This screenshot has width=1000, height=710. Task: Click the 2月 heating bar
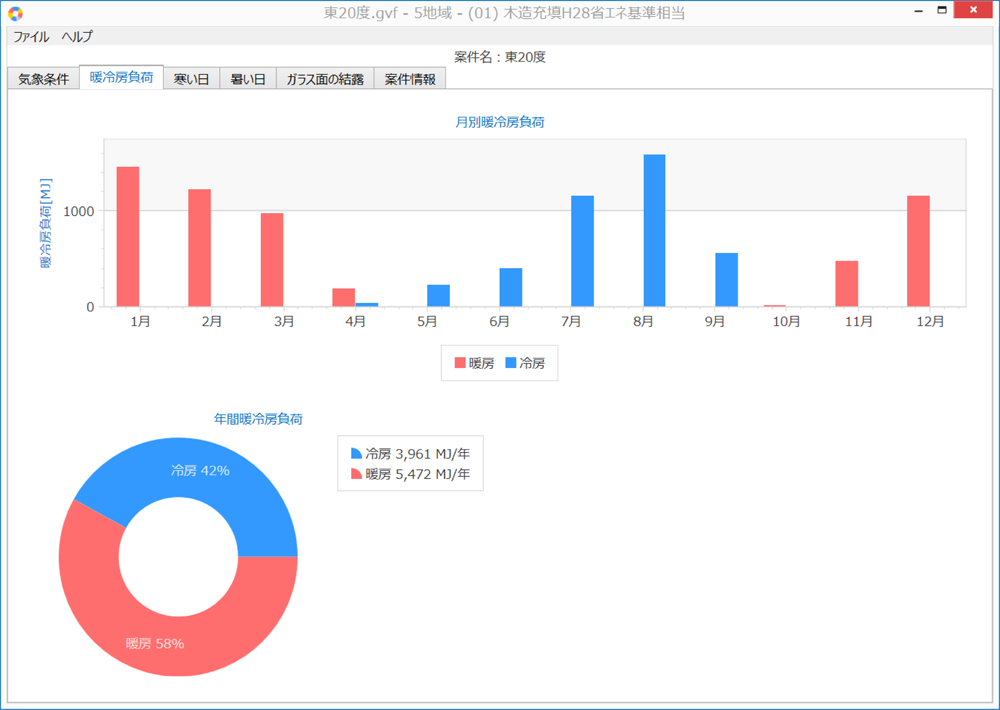tap(200, 248)
